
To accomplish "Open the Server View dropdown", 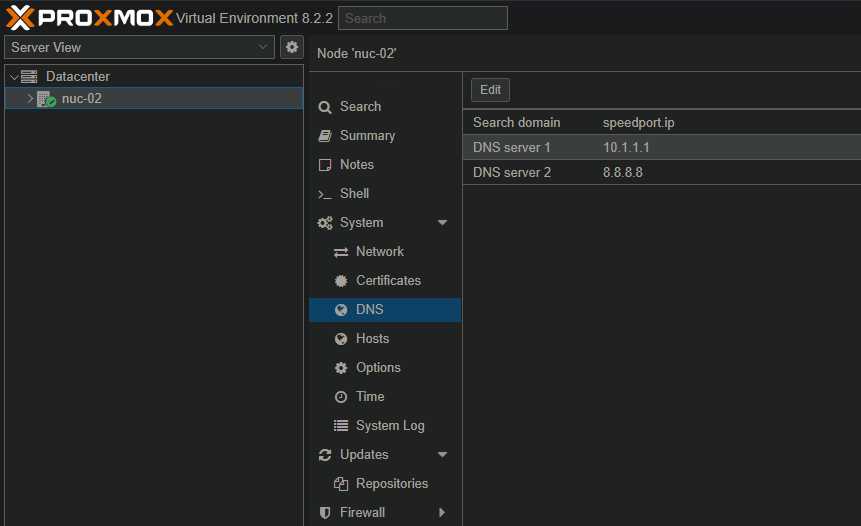I will (x=139, y=47).
